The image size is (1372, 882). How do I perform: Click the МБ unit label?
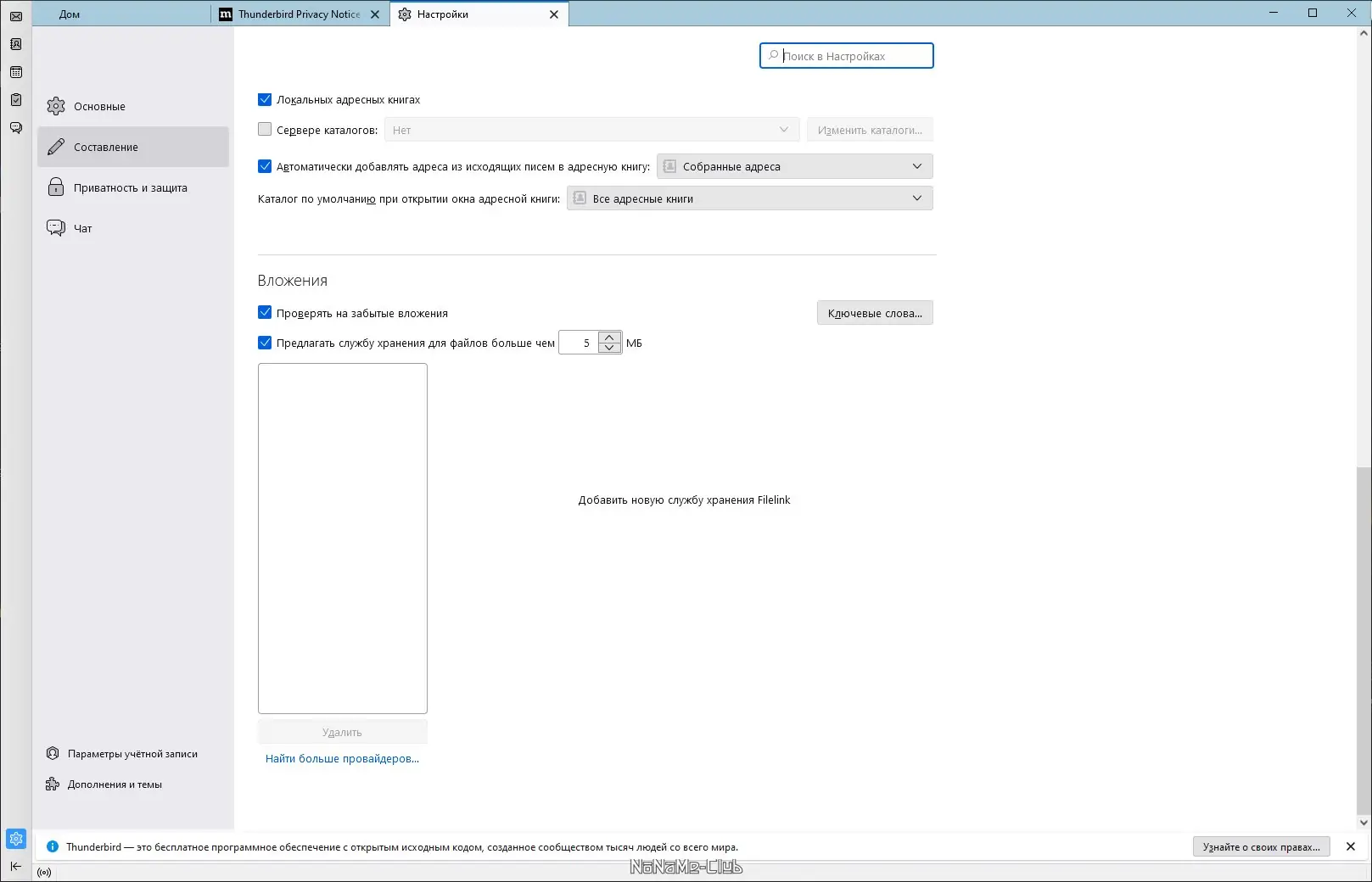(634, 343)
